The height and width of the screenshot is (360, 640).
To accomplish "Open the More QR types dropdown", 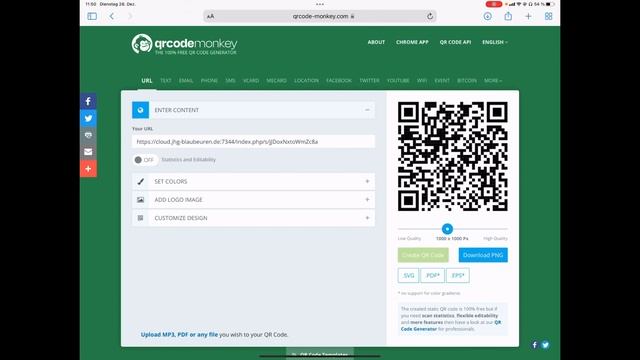I will [x=493, y=80].
